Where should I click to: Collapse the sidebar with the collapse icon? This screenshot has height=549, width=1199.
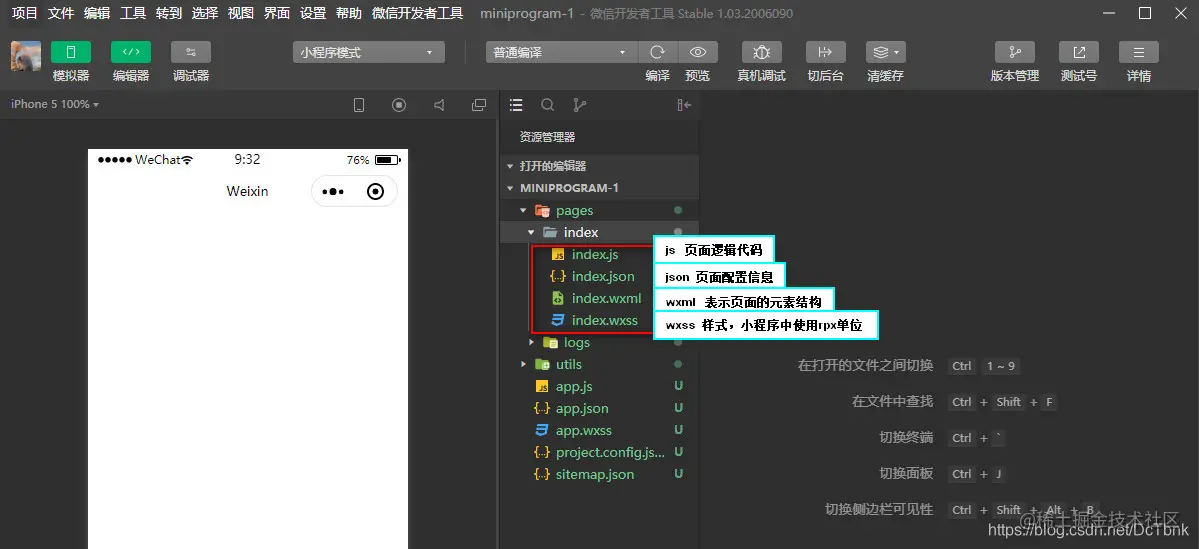(x=684, y=105)
